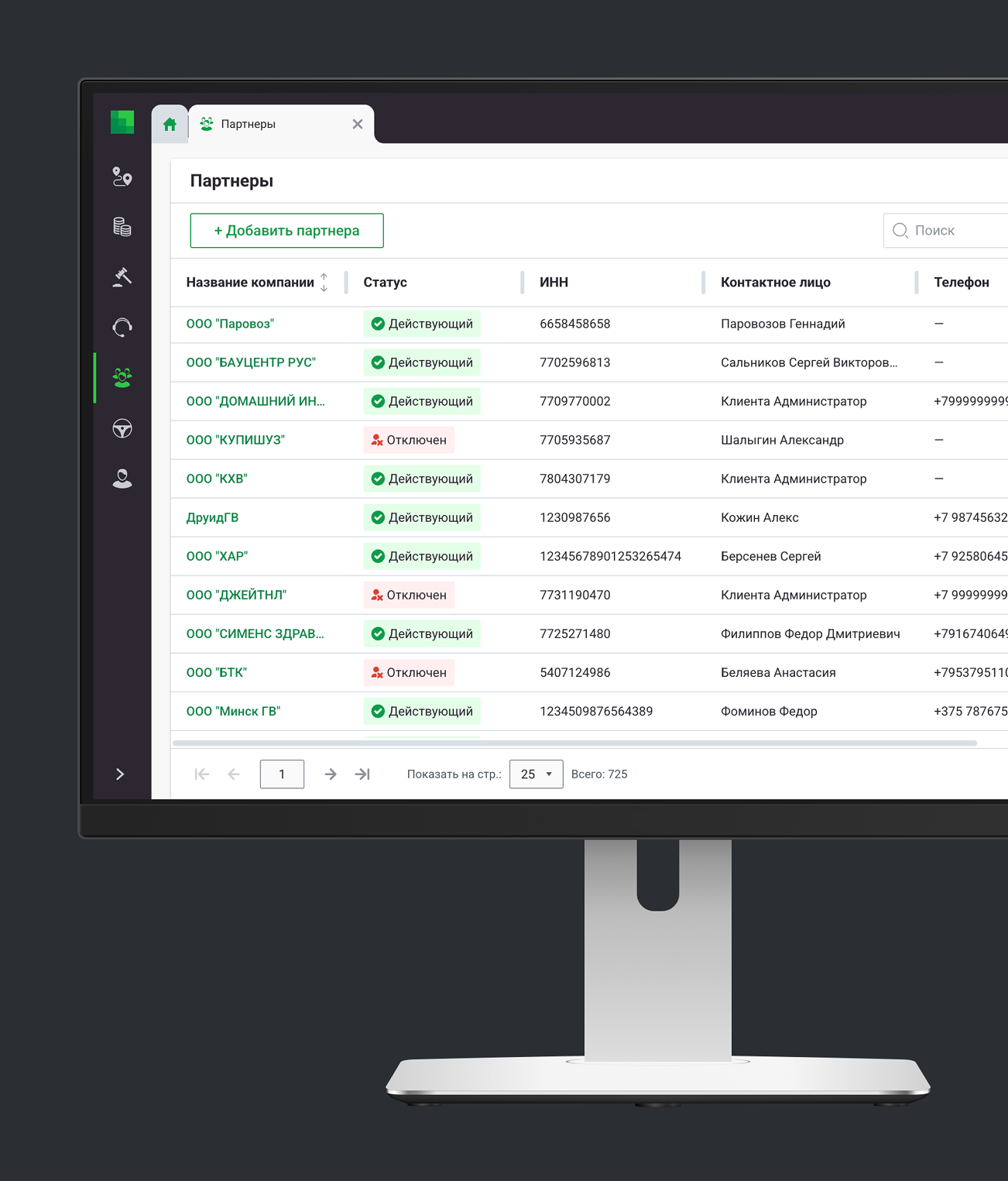Viewport: 1008px width, 1181px height.
Task: Click contact Филиппов Федор Дмитриевич
Action: (x=810, y=633)
